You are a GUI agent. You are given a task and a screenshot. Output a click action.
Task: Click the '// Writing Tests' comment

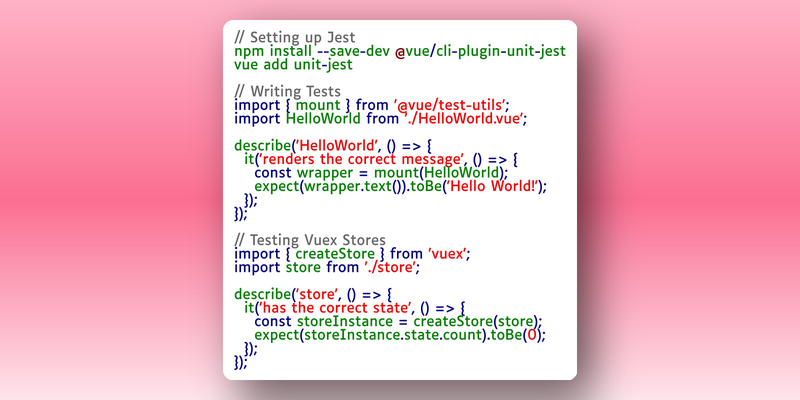[x=287, y=92]
